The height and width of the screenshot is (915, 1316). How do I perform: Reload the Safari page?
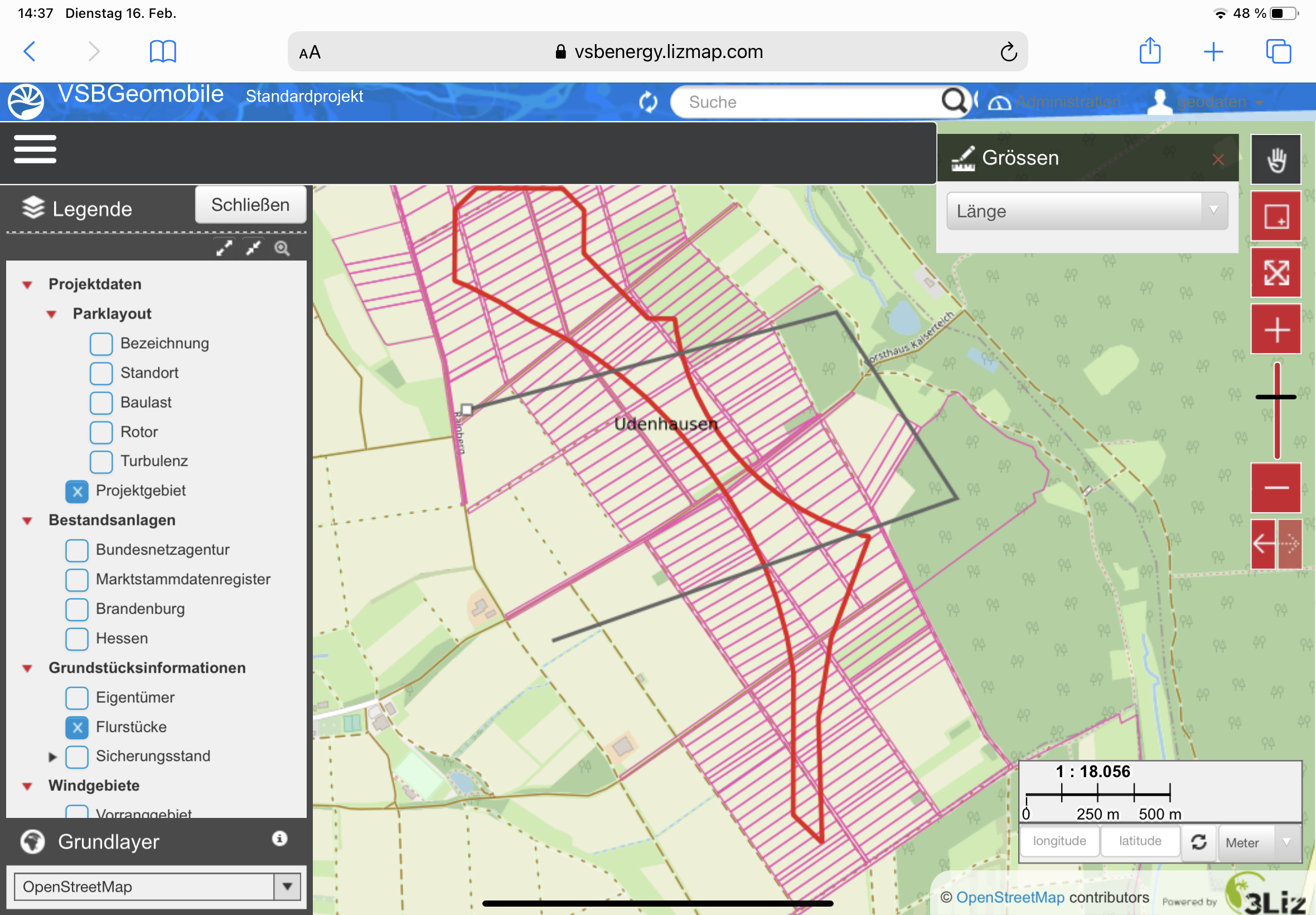(1008, 52)
